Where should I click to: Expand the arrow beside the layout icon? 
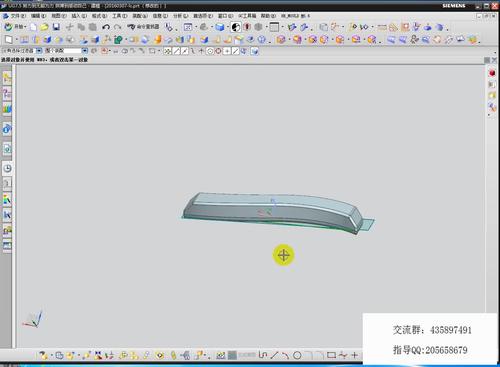(x=282, y=27)
